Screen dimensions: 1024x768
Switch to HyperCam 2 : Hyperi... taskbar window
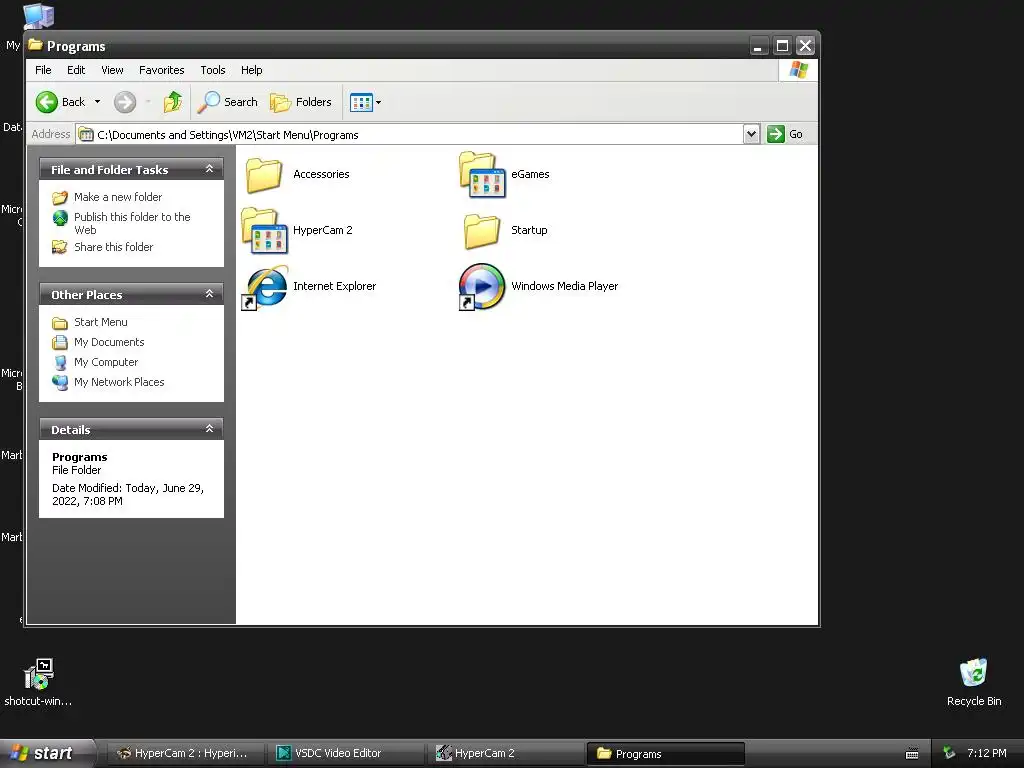coord(187,754)
